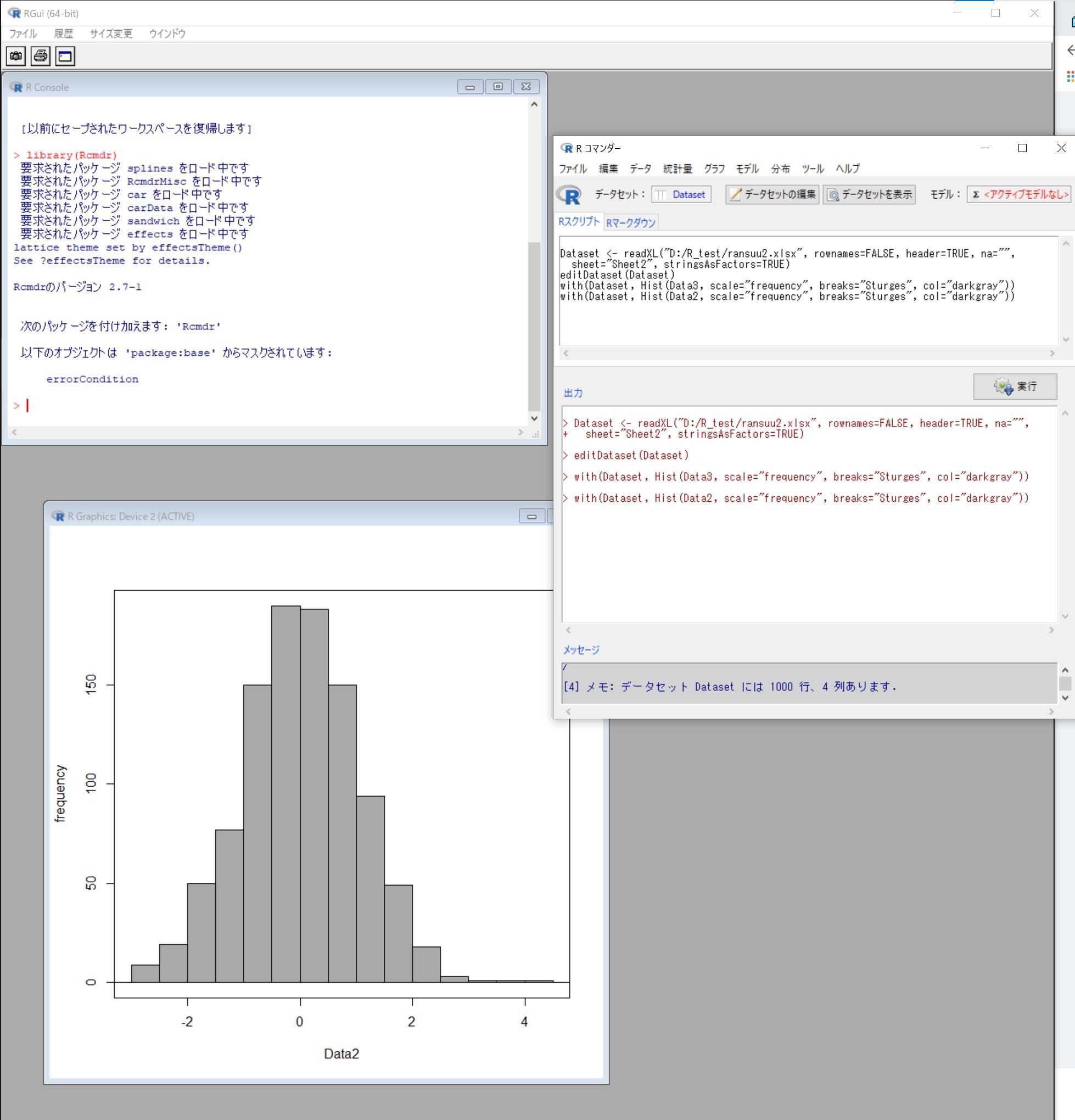The height and width of the screenshot is (1120, 1075).
Task: Open the 統計量 menu in R Commander
Action: click(x=678, y=169)
